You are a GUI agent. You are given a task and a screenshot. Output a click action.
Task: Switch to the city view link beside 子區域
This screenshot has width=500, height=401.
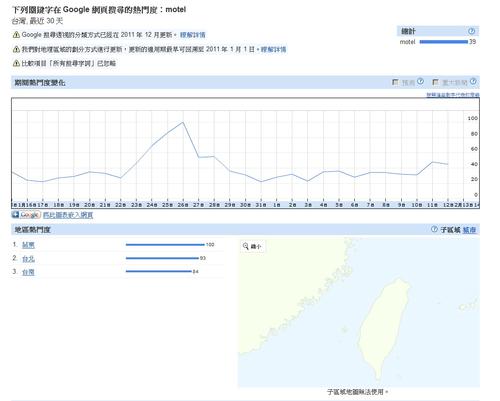469,230
